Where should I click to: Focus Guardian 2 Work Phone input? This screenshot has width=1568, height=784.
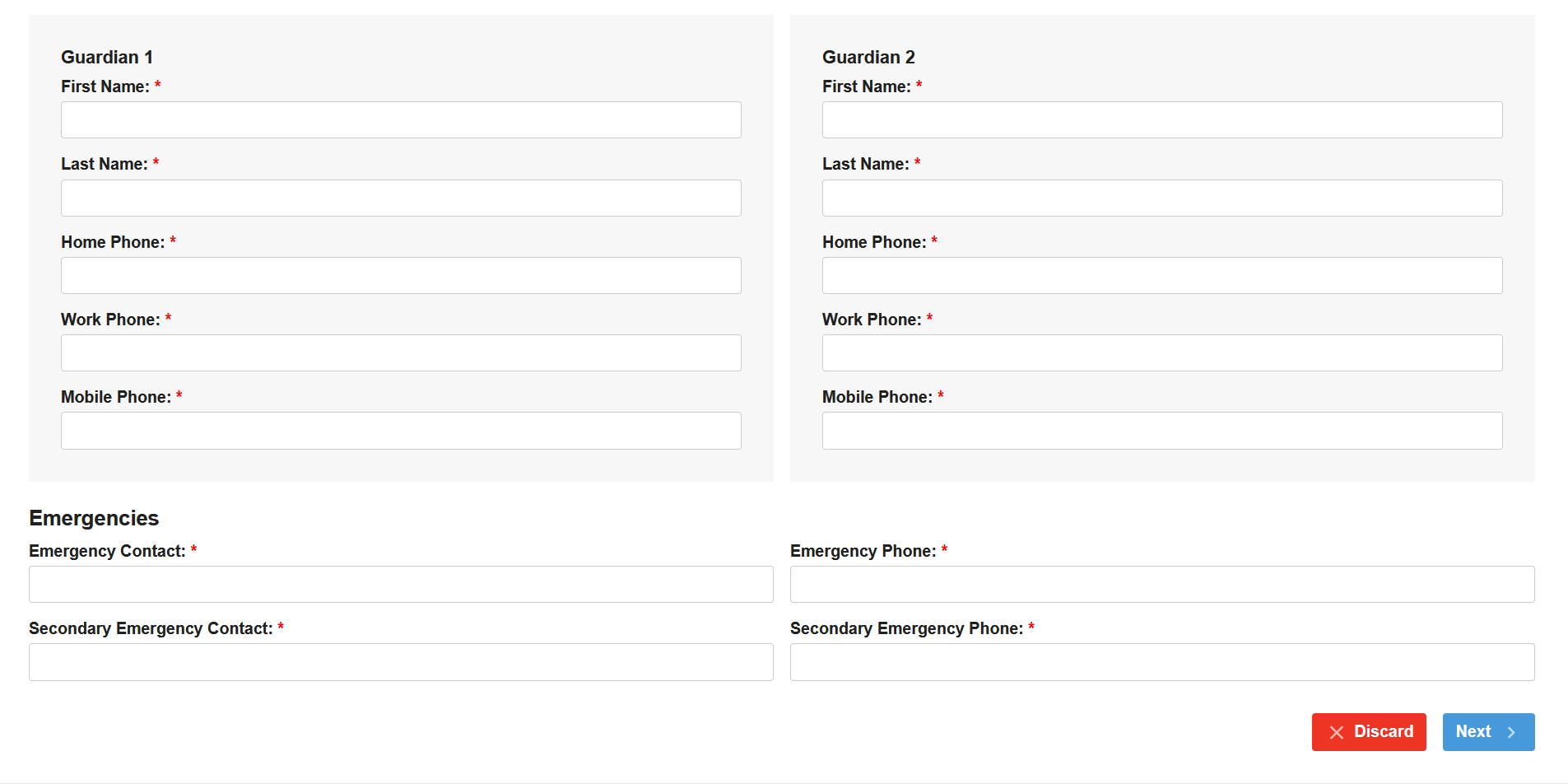point(1161,352)
